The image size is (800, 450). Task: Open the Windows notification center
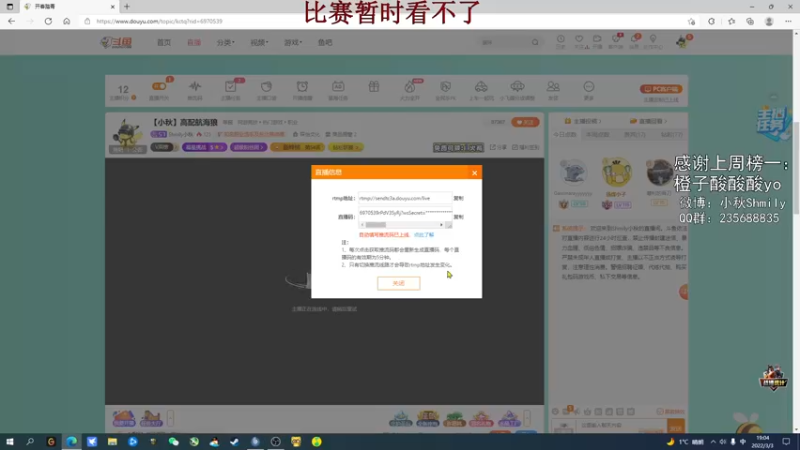786,442
